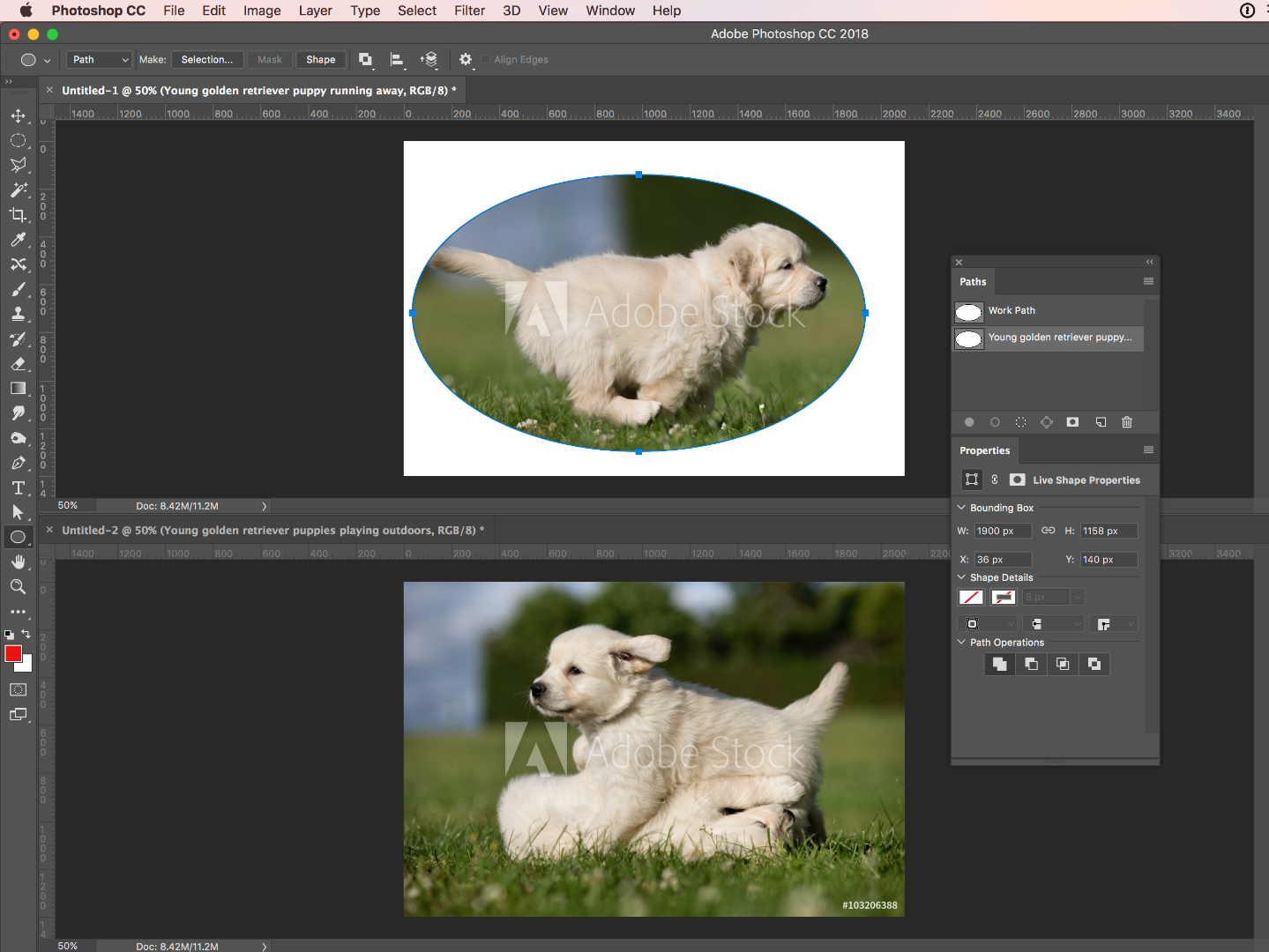1269x952 pixels.
Task: Select the Ellipse shape tool
Action: coord(18,537)
